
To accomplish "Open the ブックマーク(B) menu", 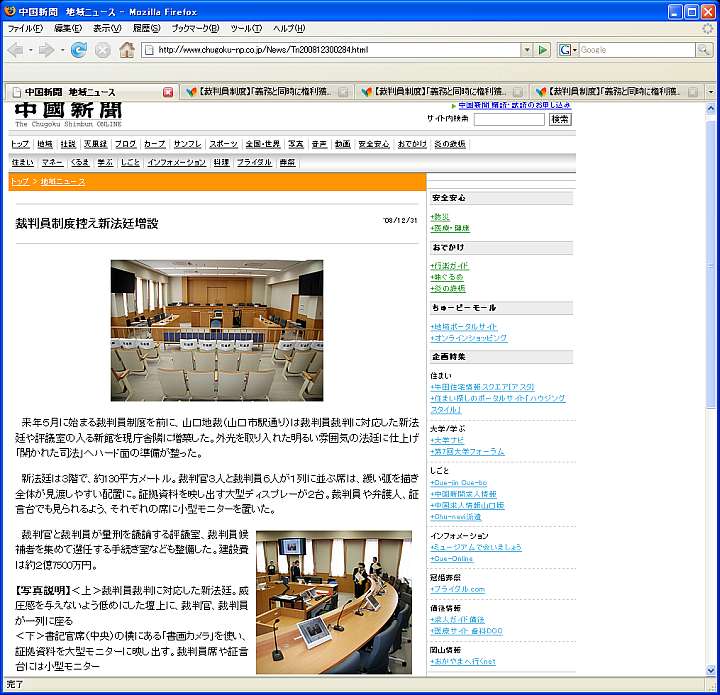I will tap(196, 28).
